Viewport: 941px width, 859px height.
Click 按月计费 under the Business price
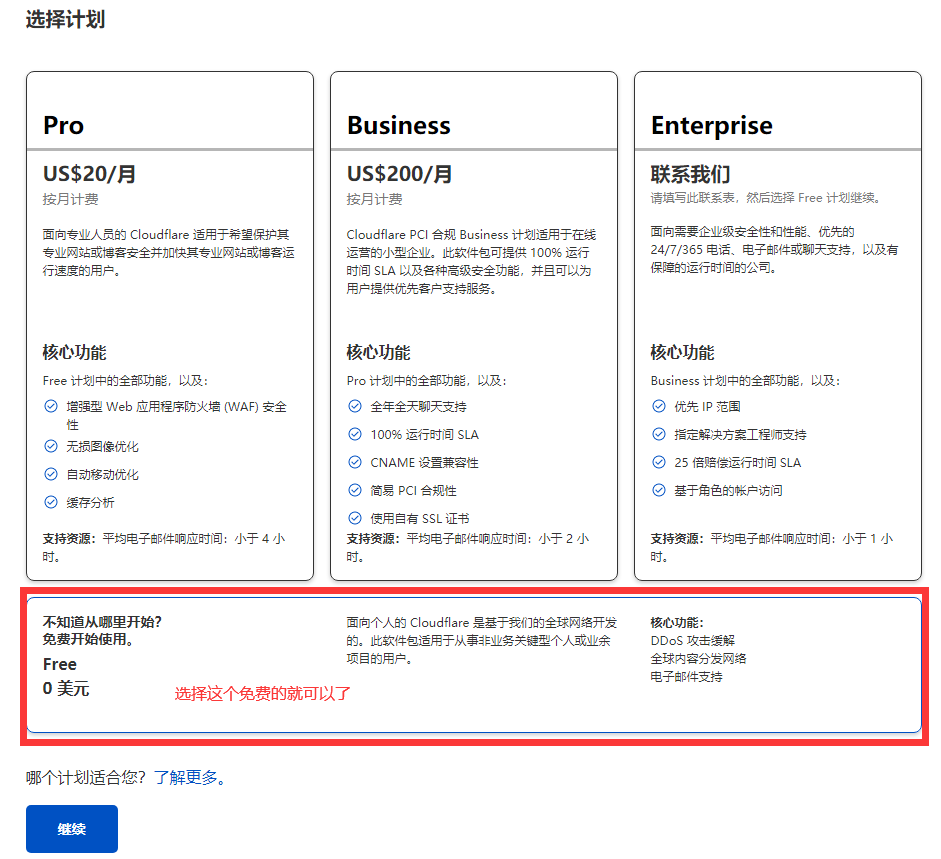tap(374, 199)
